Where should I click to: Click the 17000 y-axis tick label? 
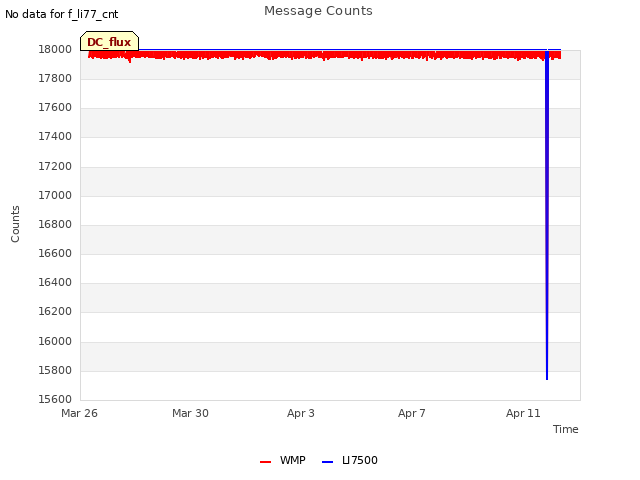(x=55, y=195)
